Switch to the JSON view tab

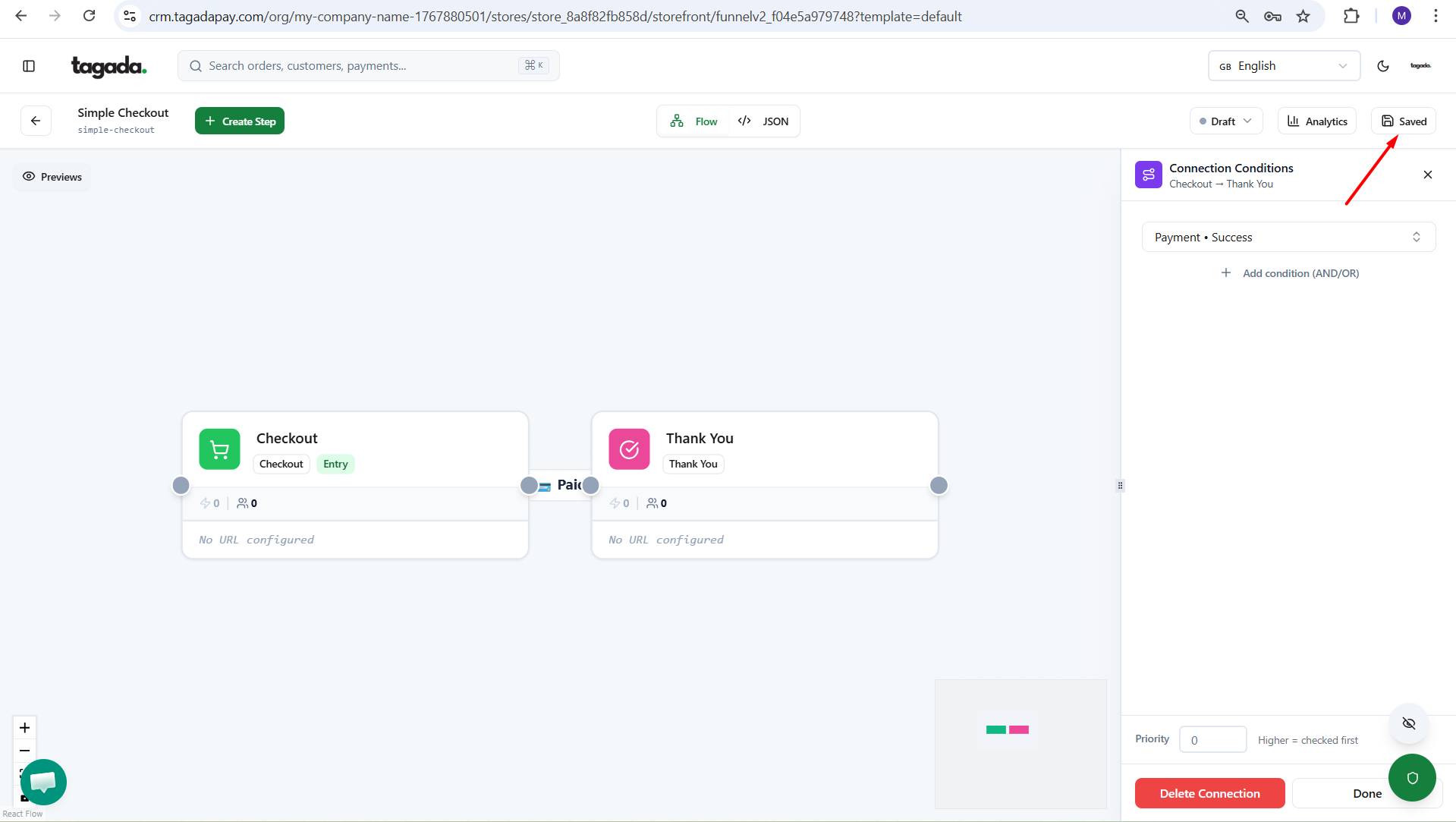(x=764, y=121)
